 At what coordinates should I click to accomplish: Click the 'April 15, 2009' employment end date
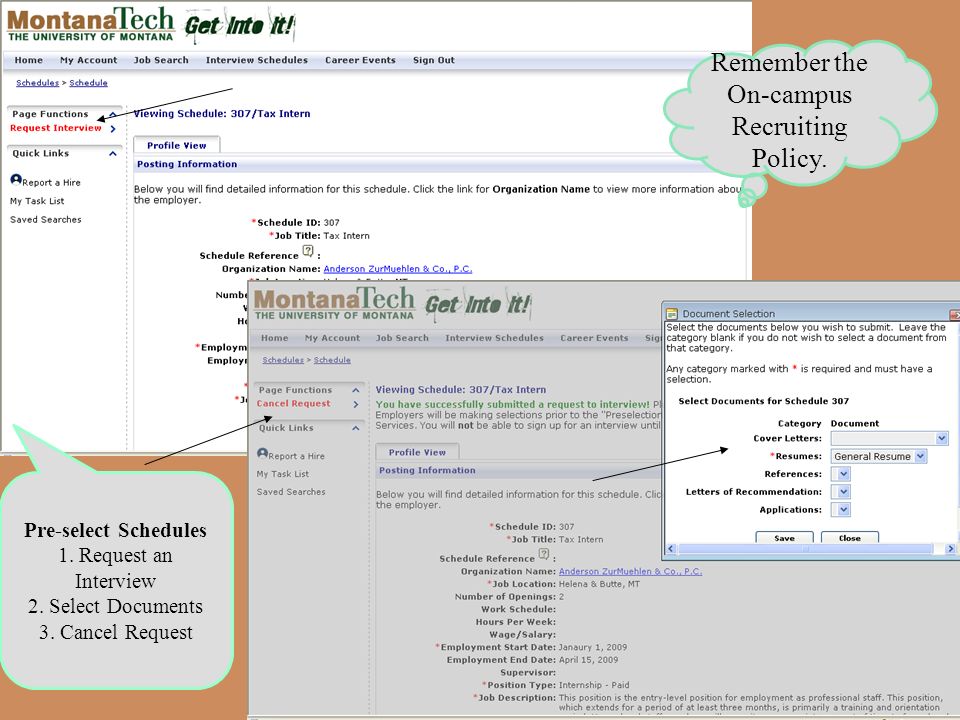pyautogui.click(x=588, y=660)
